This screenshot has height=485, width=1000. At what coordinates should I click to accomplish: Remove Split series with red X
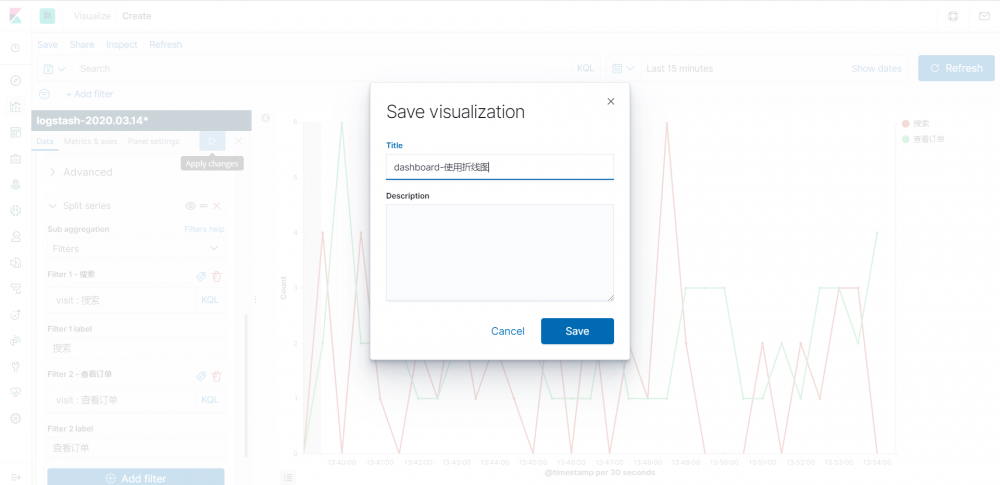217,206
